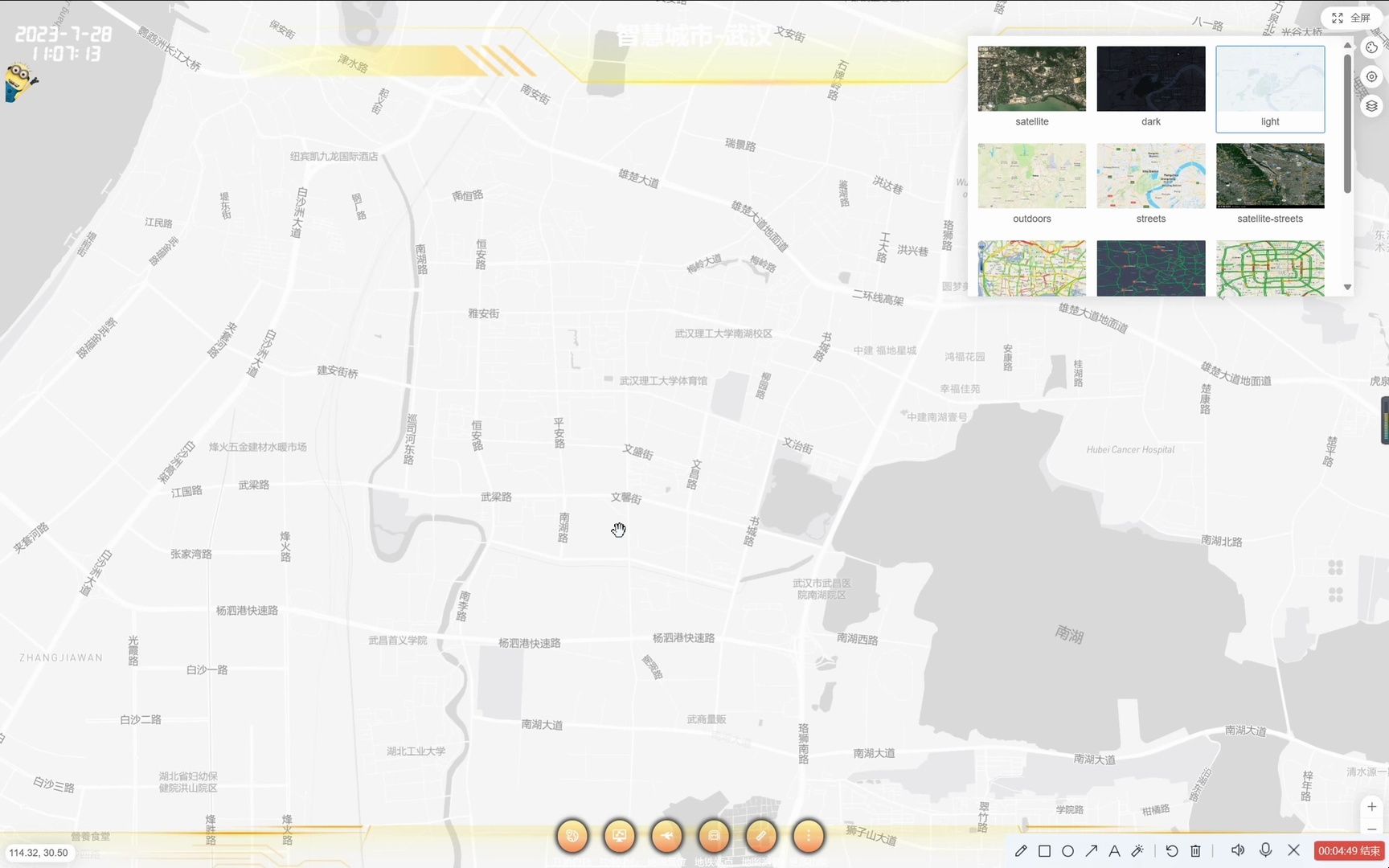Select the rectangle annotation tool

coord(1044,850)
